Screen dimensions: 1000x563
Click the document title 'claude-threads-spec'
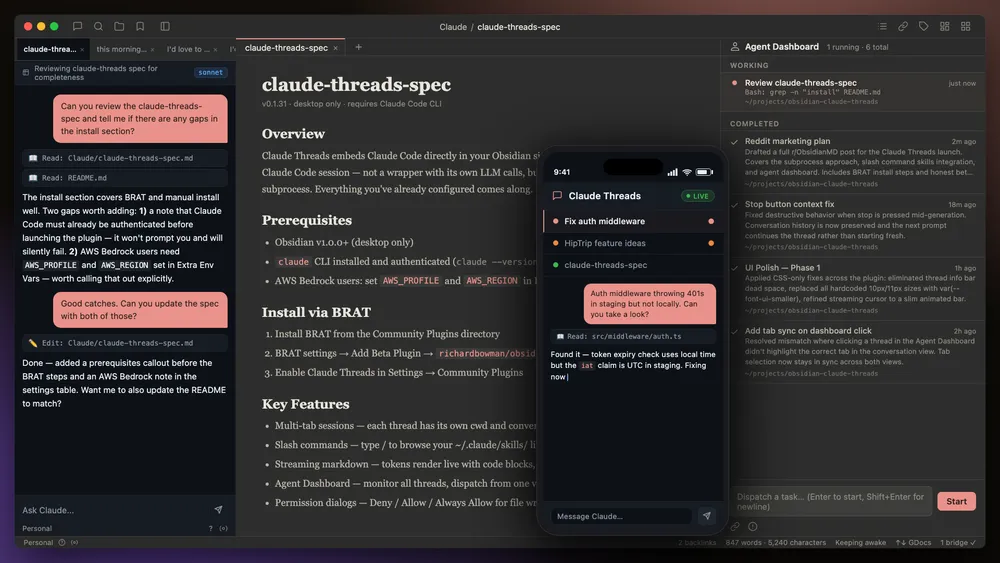click(356, 85)
